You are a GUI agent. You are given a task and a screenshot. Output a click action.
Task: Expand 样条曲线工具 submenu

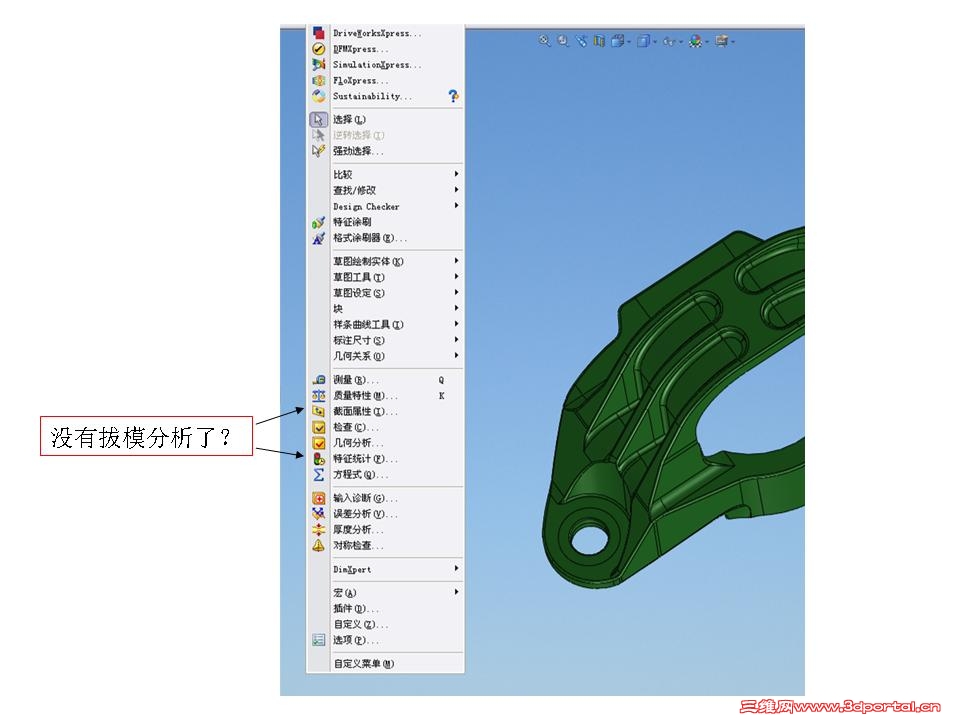click(x=384, y=324)
